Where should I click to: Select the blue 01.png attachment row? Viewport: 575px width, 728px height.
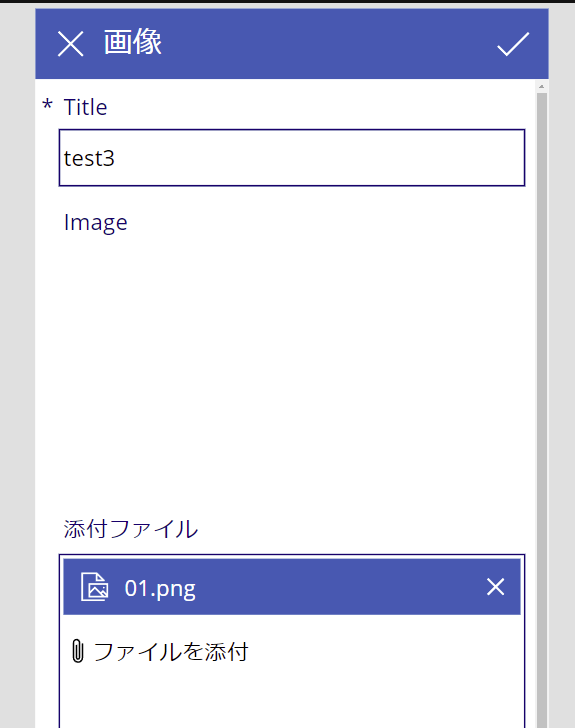[292, 587]
